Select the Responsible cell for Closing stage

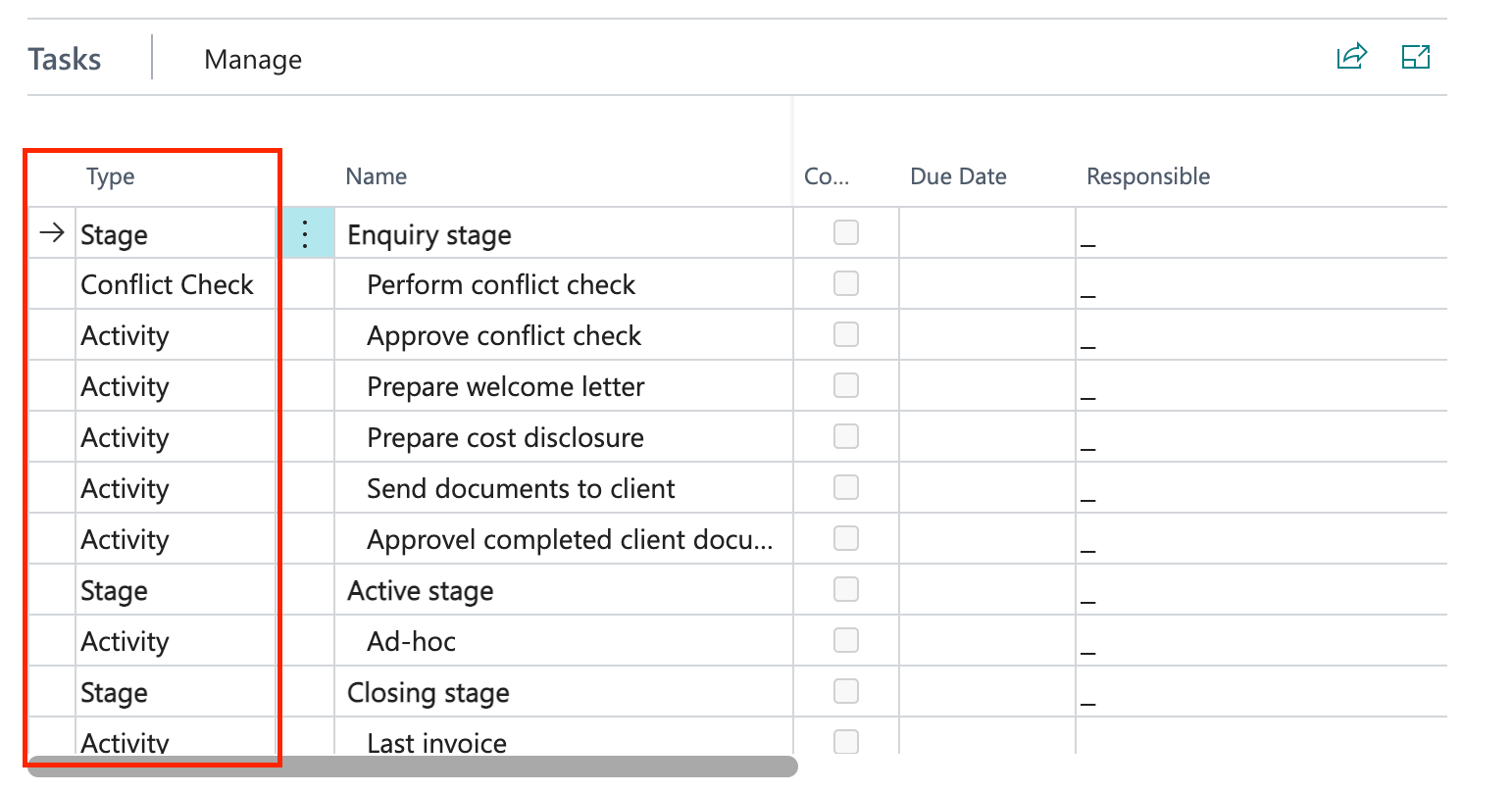click(1261, 692)
